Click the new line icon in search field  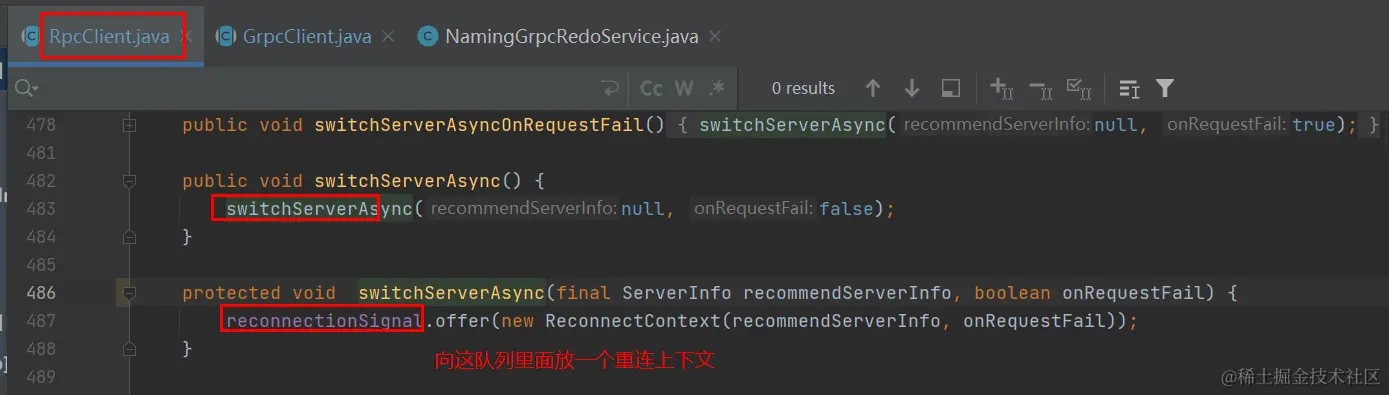(x=610, y=89)
